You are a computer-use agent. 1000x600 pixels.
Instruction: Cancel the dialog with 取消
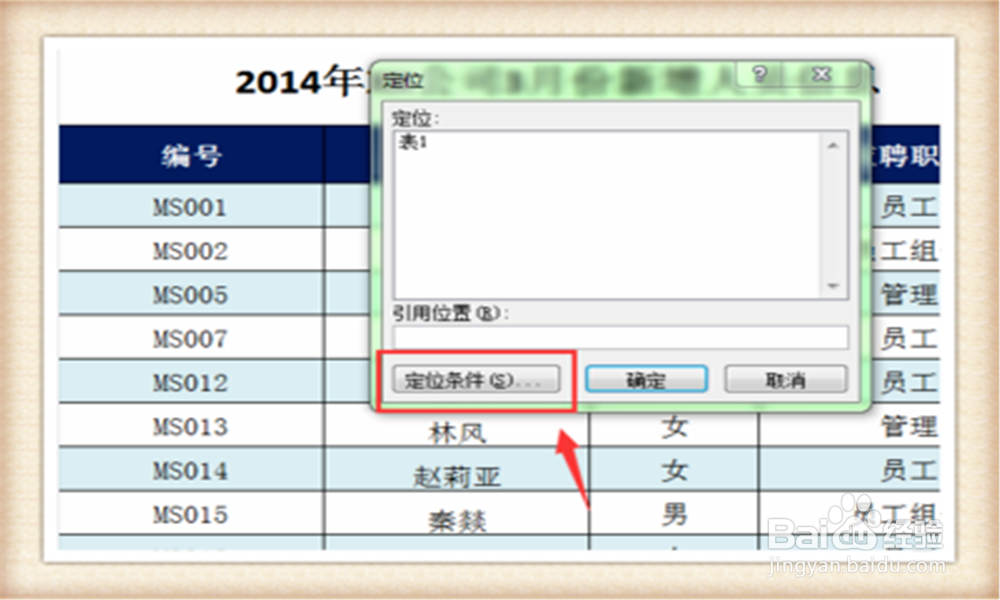tap(786, 379)
